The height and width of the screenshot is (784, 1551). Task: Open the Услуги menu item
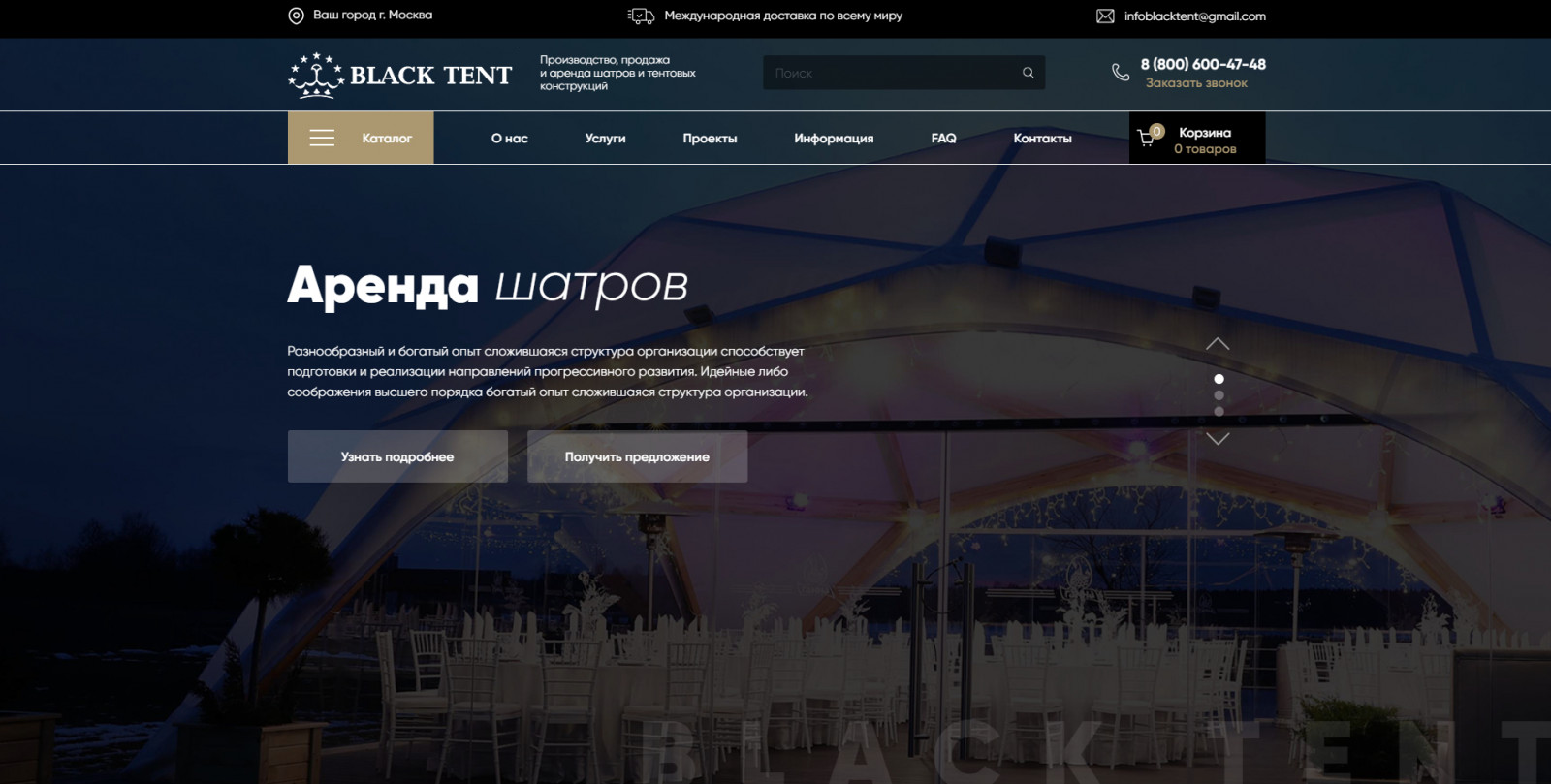[606, 139]
